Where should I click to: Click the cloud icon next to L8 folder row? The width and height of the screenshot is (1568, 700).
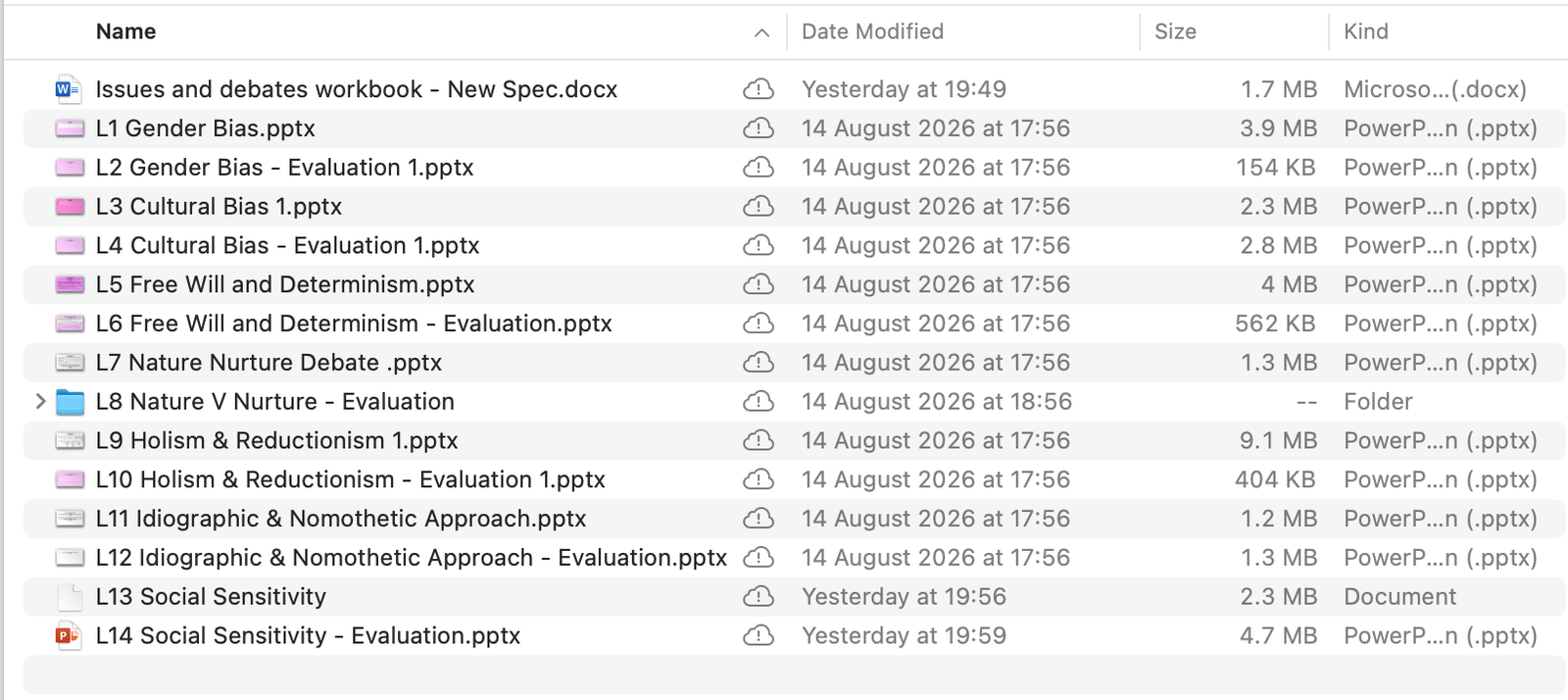[x=759, y=401]
